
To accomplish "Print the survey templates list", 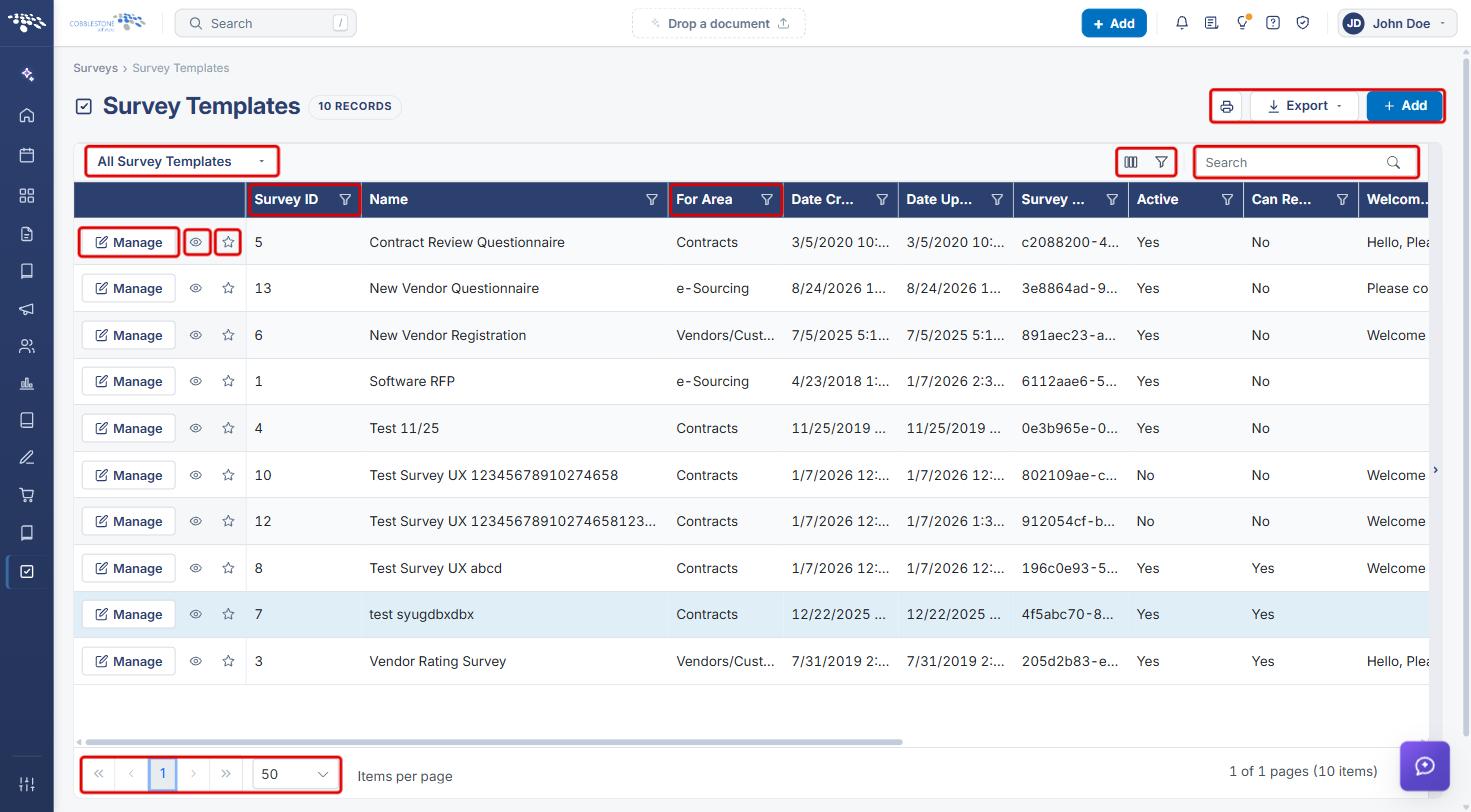I will pos(1227,106).
